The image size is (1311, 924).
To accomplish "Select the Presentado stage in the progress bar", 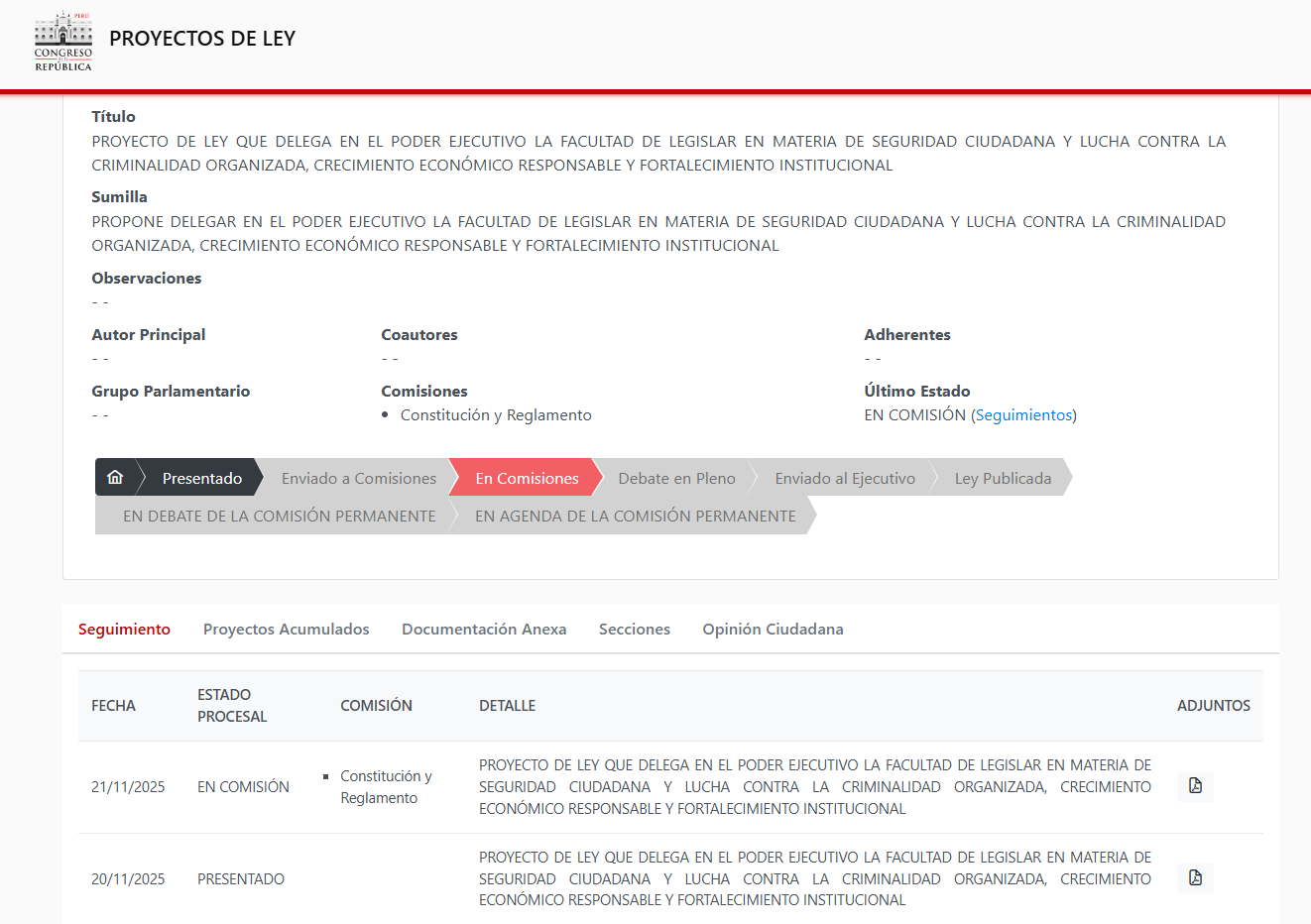I will point(201,477).
